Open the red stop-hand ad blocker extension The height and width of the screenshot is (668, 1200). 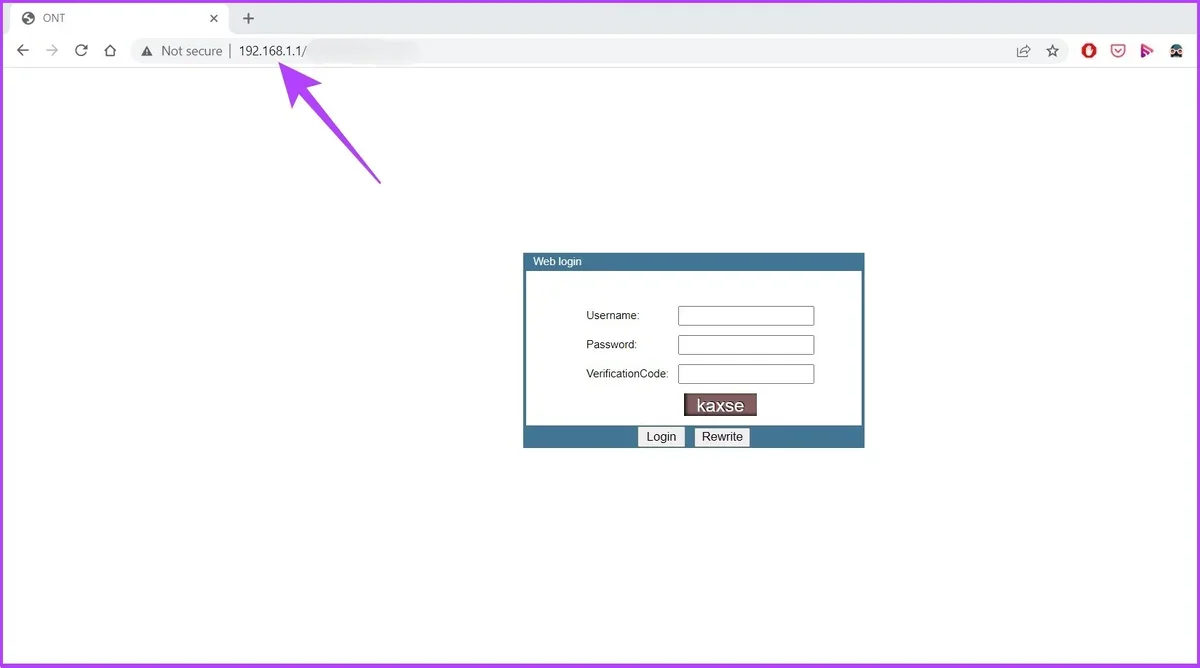[x=1089, y=51]
